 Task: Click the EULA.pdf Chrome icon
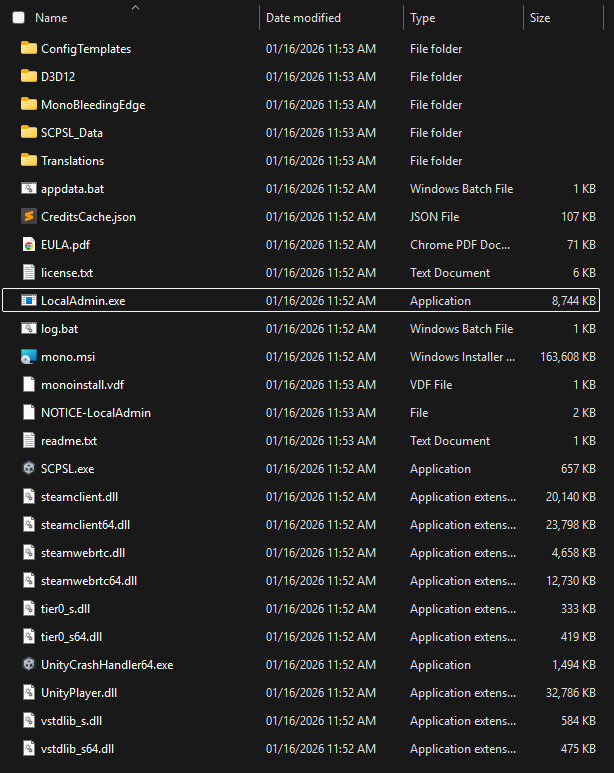point(29,245)
